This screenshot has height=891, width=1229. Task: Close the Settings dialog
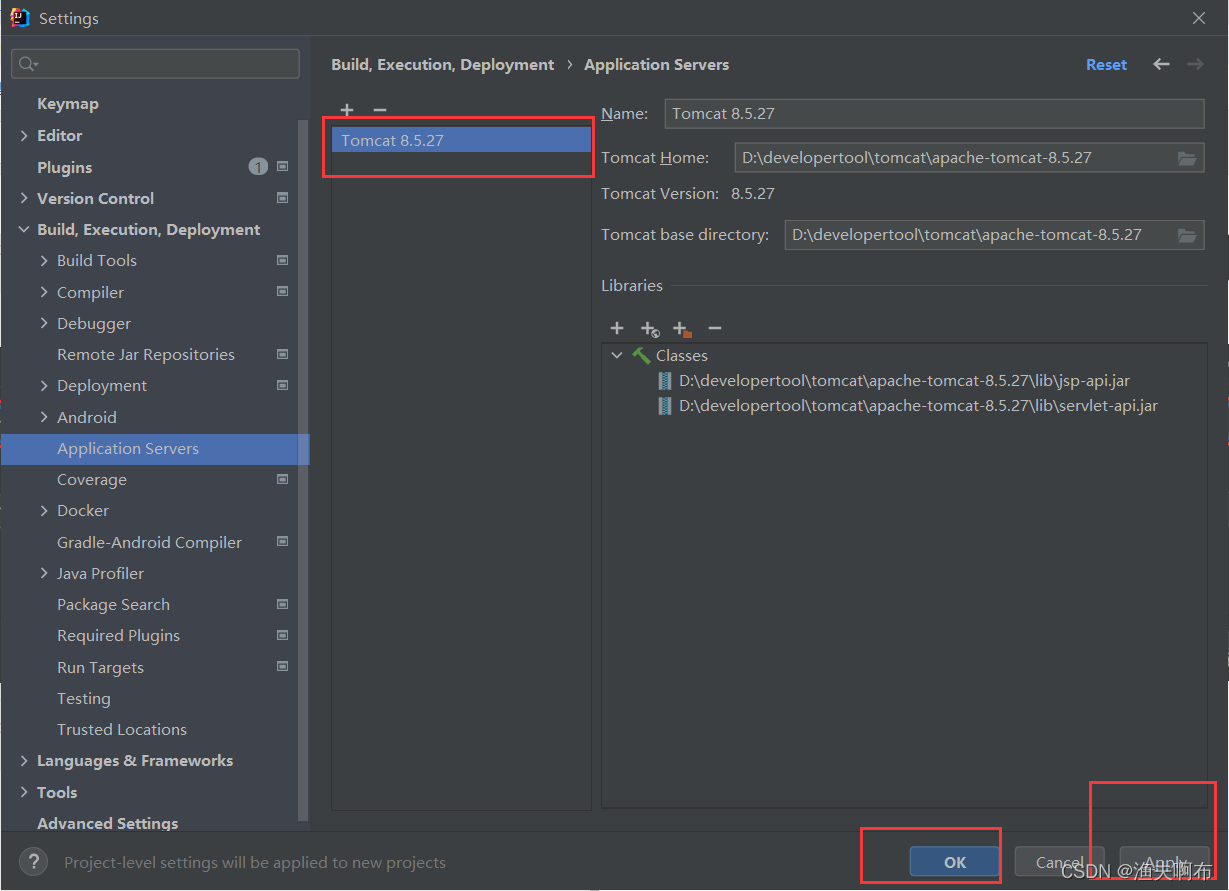(1199, 18)
